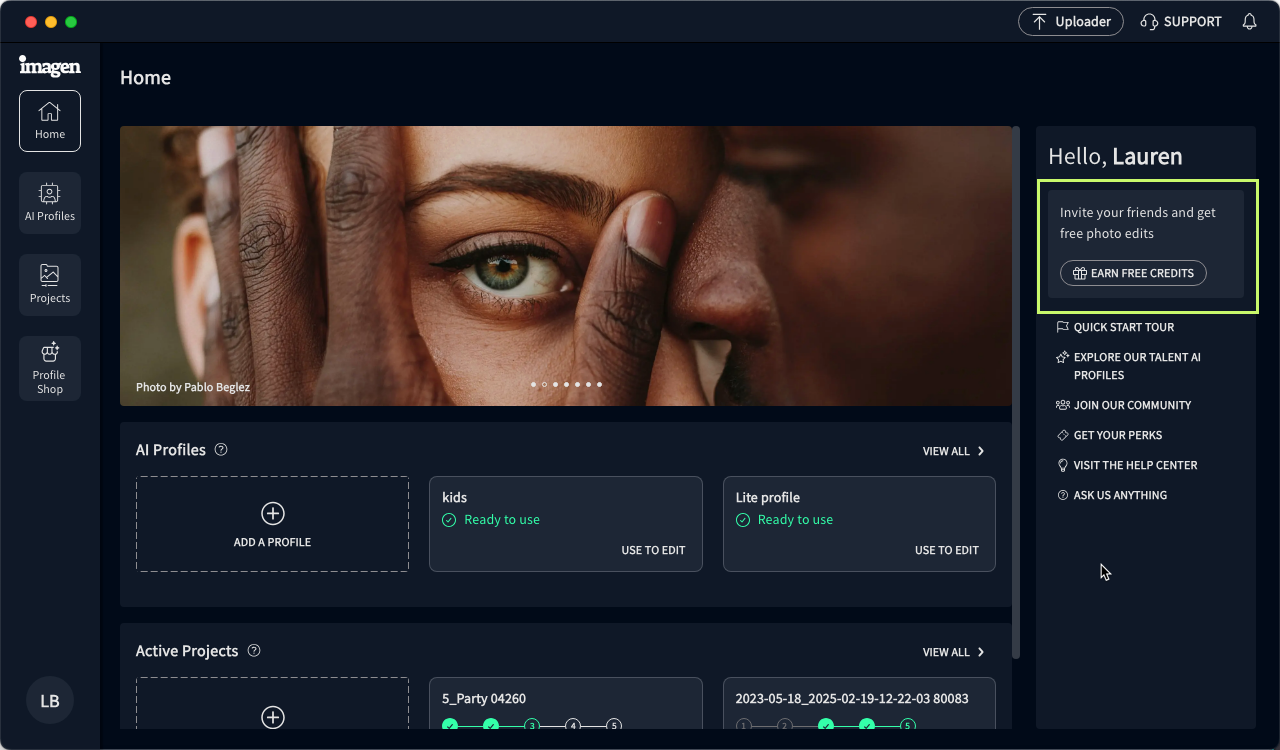
Task: Click USE TO EDIT on kids profile
Action: click(653, 550)
